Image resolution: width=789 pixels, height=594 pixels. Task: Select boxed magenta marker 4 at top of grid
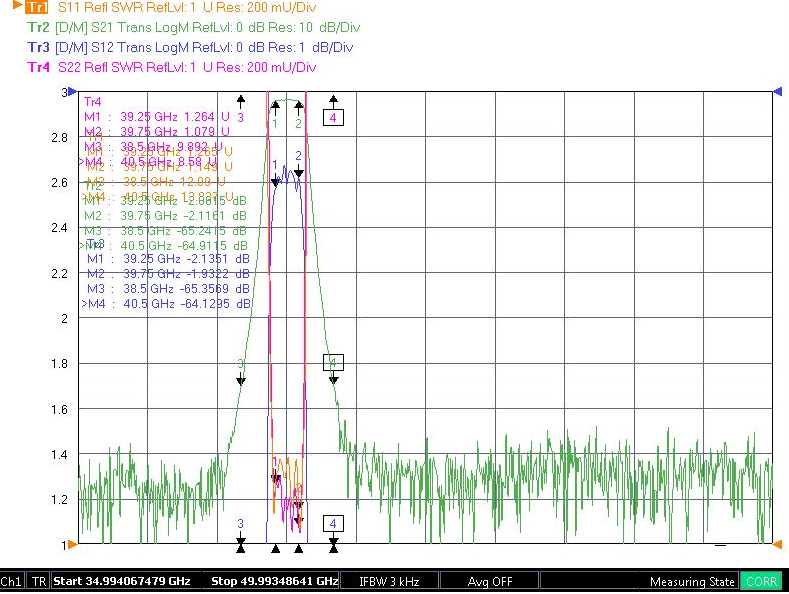(x=333, y=117)
